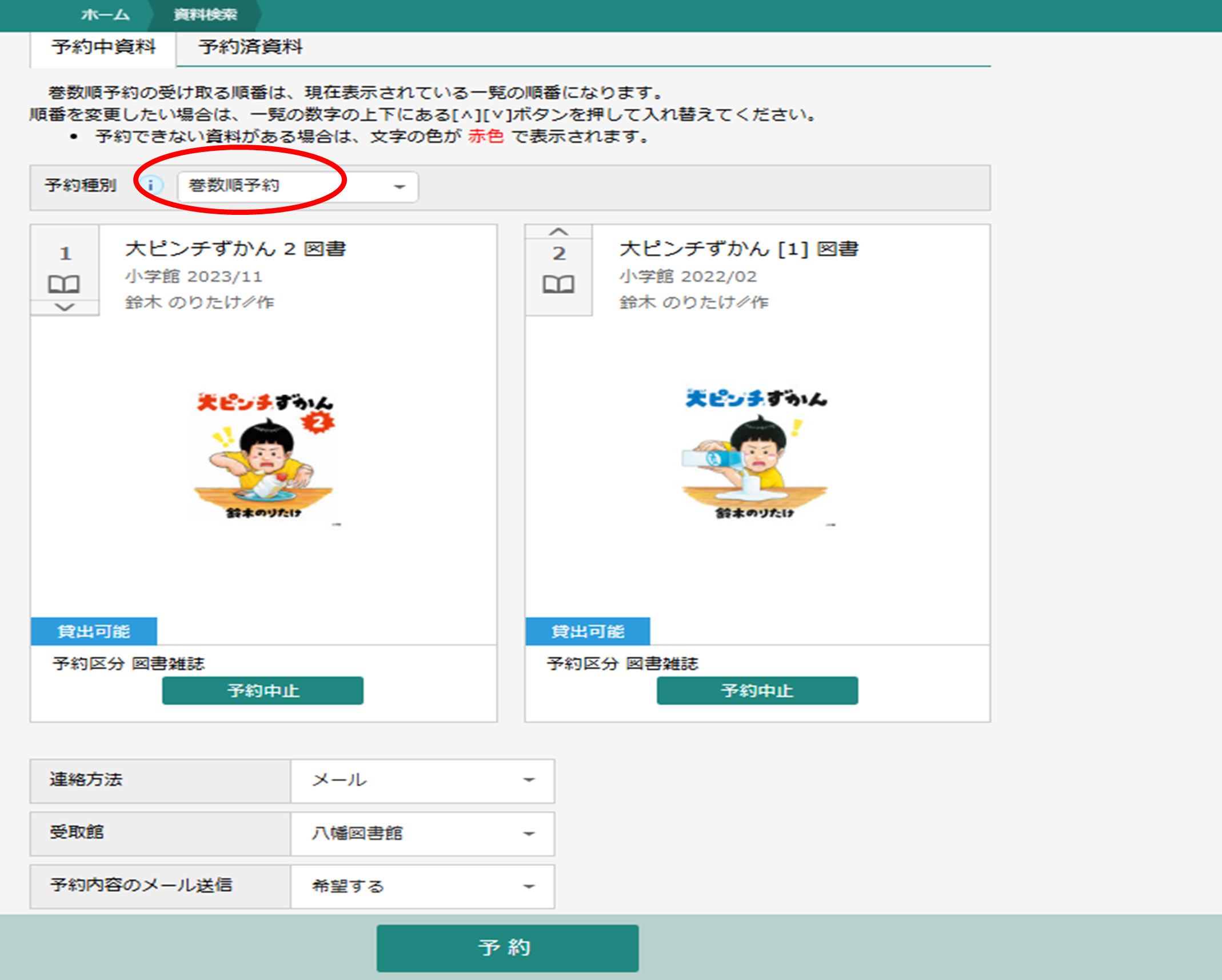
Task: Open the 連絡方法 dropdown showing メール
Action: pos(422,781)
